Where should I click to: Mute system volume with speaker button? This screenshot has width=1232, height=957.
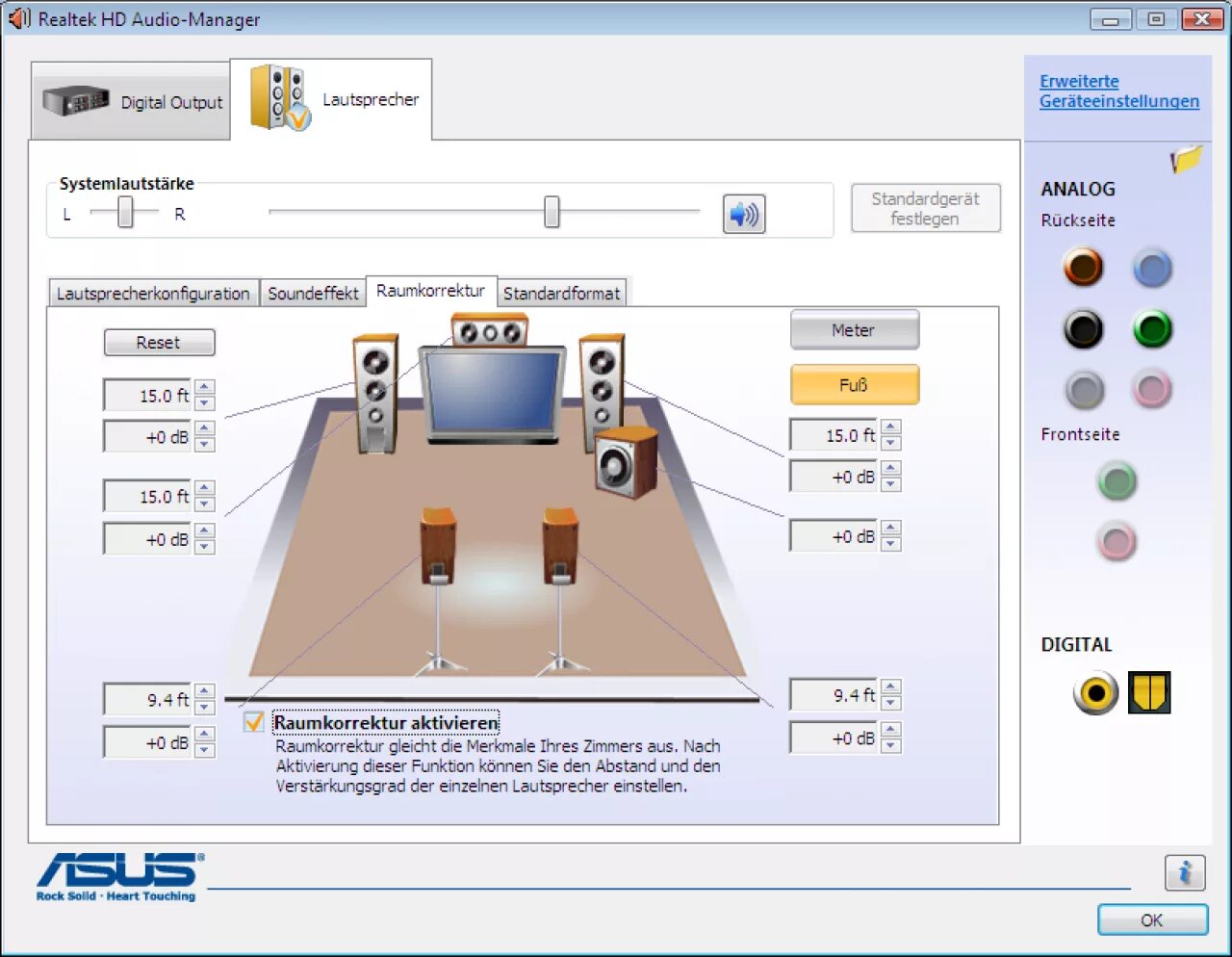tap(744, 214)
